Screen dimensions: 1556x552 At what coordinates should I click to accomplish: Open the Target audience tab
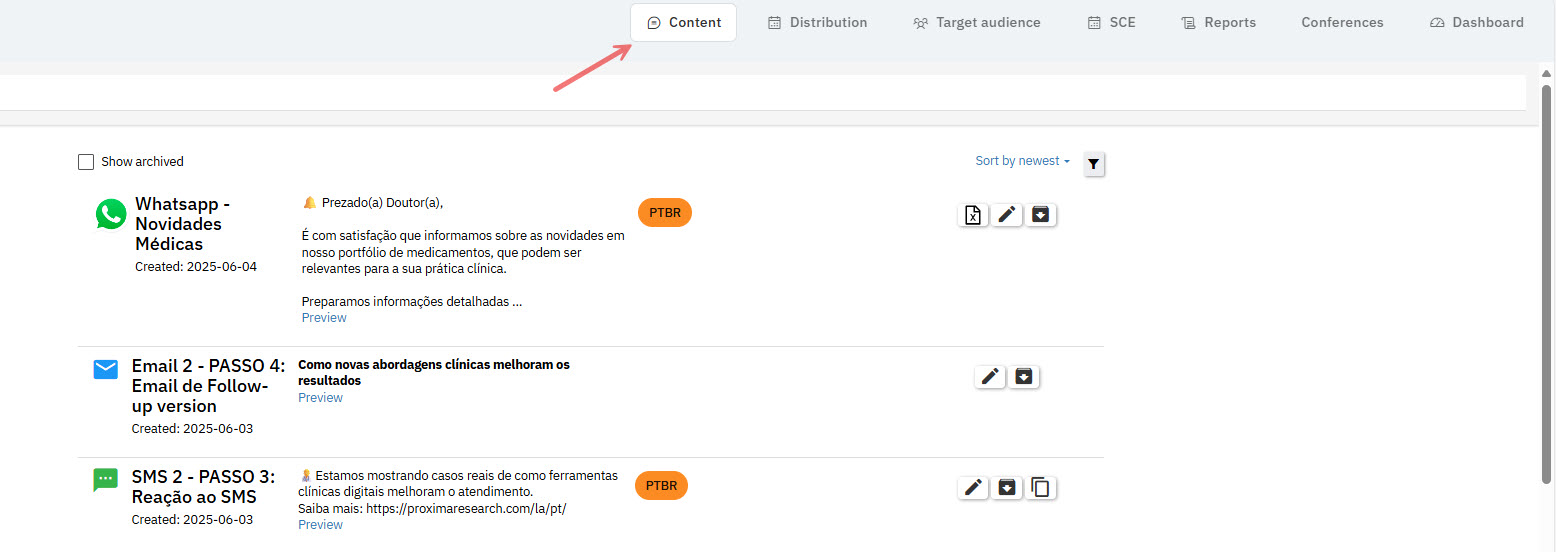point(976,23)
